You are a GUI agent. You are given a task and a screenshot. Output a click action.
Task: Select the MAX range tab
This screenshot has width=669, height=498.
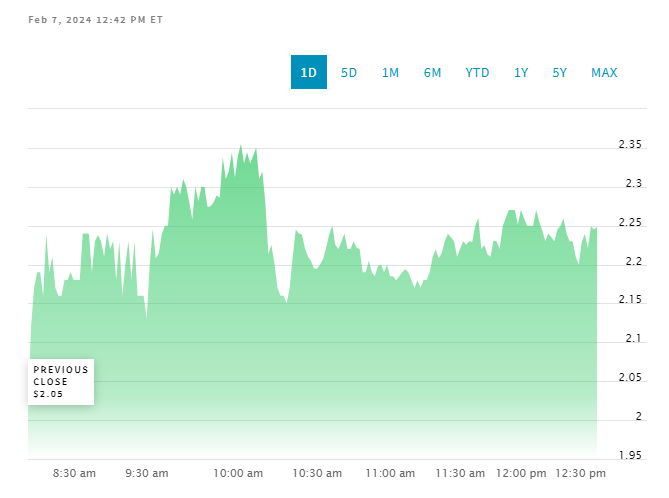(x=604, y=73)
